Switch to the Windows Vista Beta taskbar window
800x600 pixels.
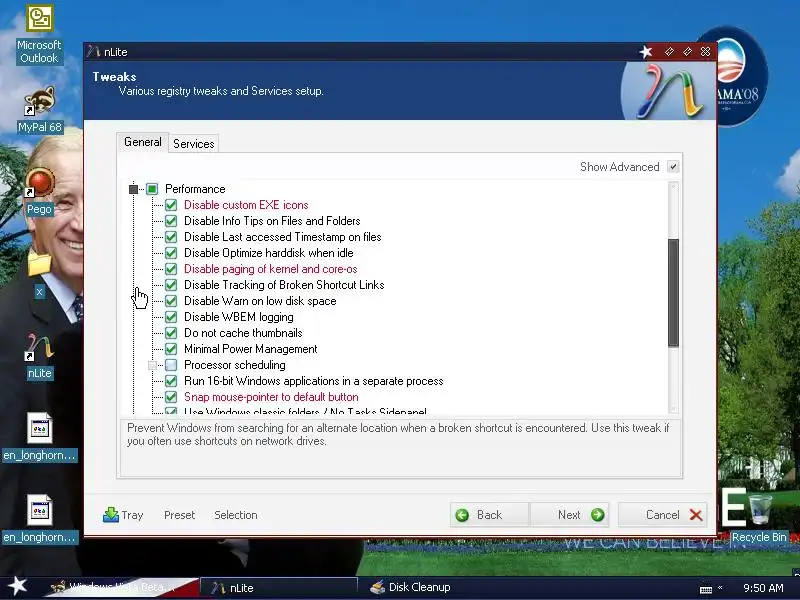coord(121,587)
